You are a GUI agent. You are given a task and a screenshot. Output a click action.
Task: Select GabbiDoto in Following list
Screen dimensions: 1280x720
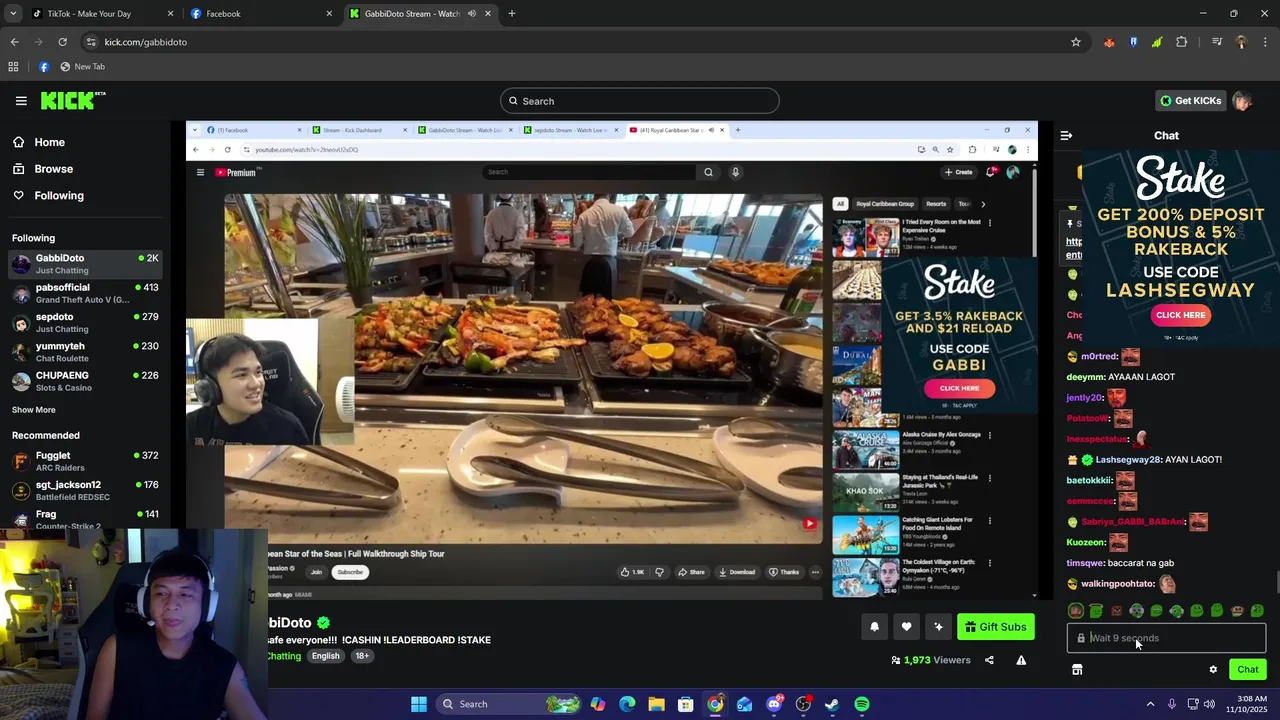(x=85, y=264)
